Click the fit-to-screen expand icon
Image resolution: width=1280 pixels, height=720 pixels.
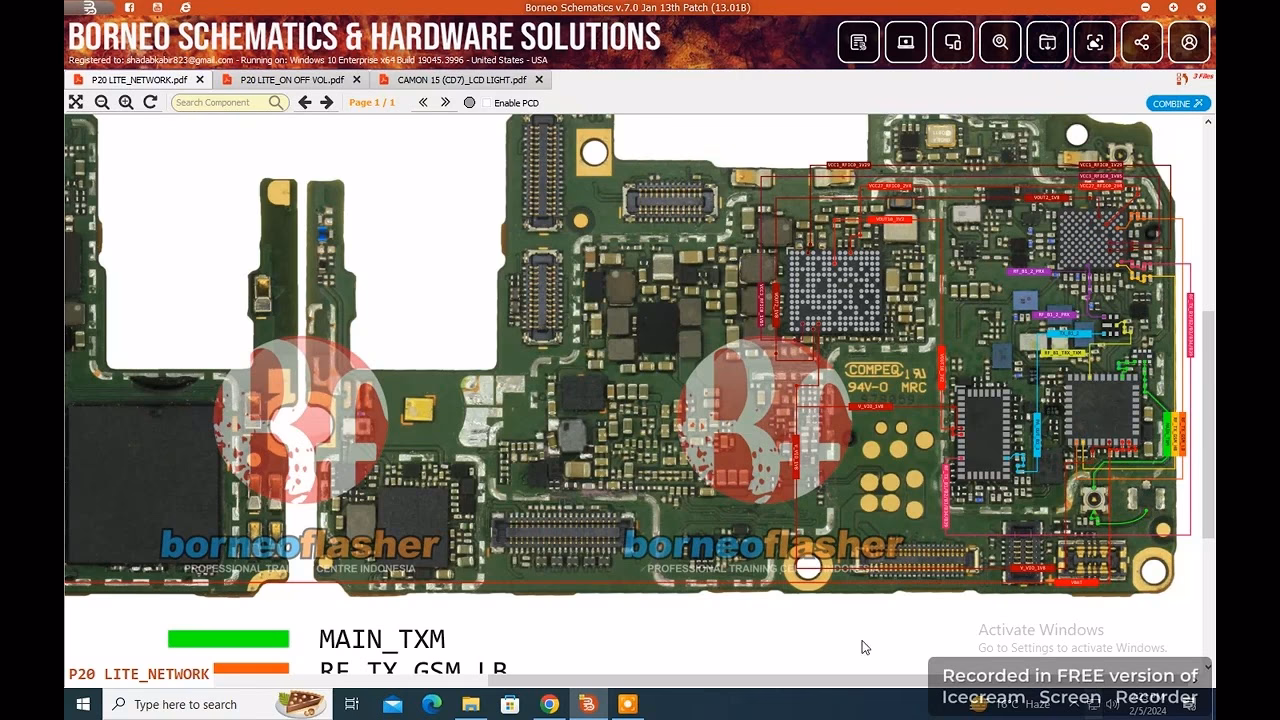point(76,102)
